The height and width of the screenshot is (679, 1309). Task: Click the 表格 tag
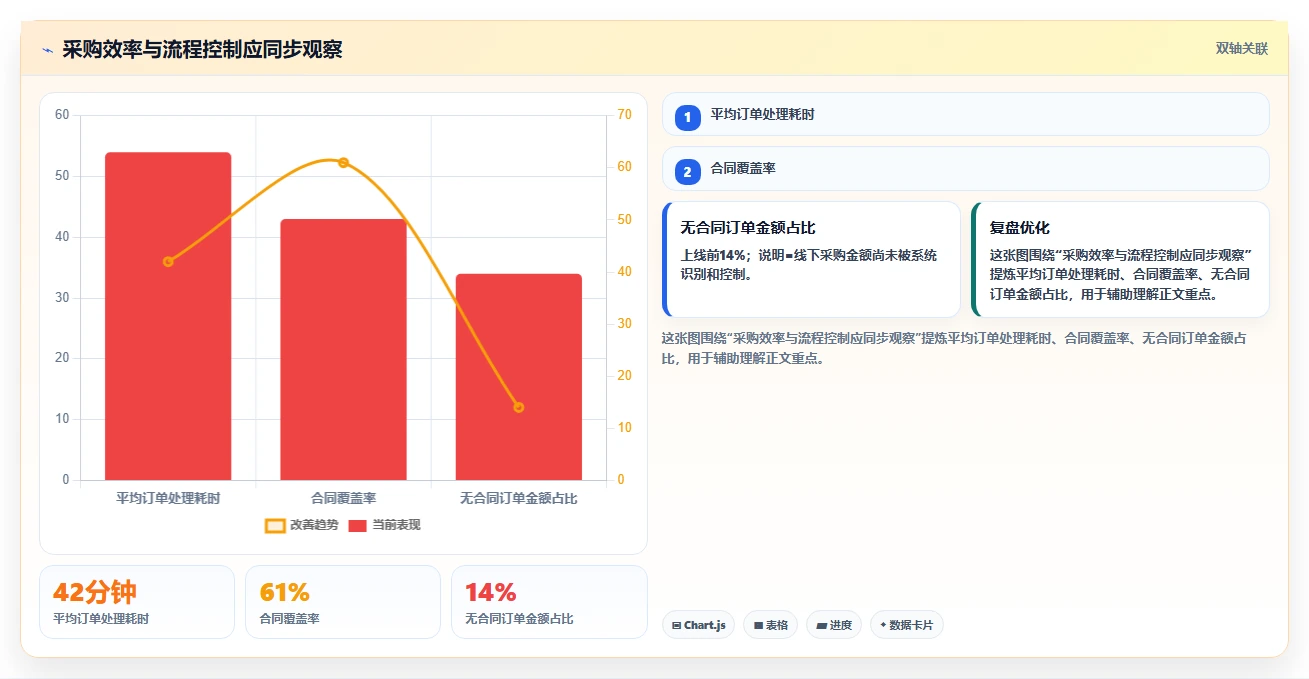point(770,625)
